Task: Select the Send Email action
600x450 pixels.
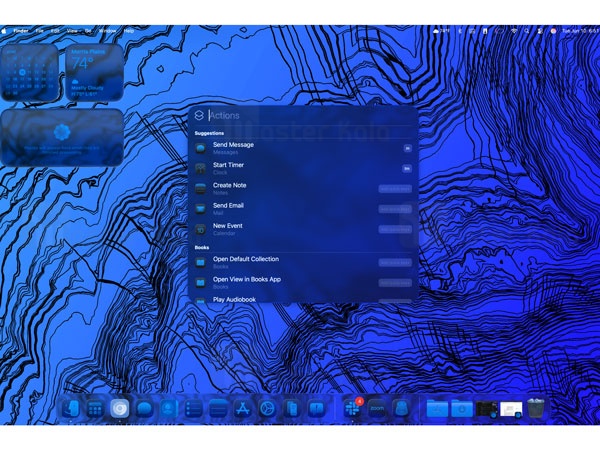Action: (303, 209)
